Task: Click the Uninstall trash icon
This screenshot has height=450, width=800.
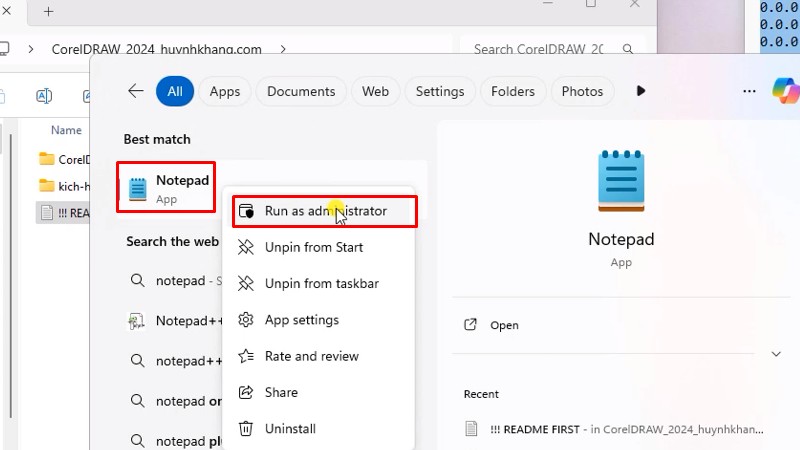Action: [245, 429]
